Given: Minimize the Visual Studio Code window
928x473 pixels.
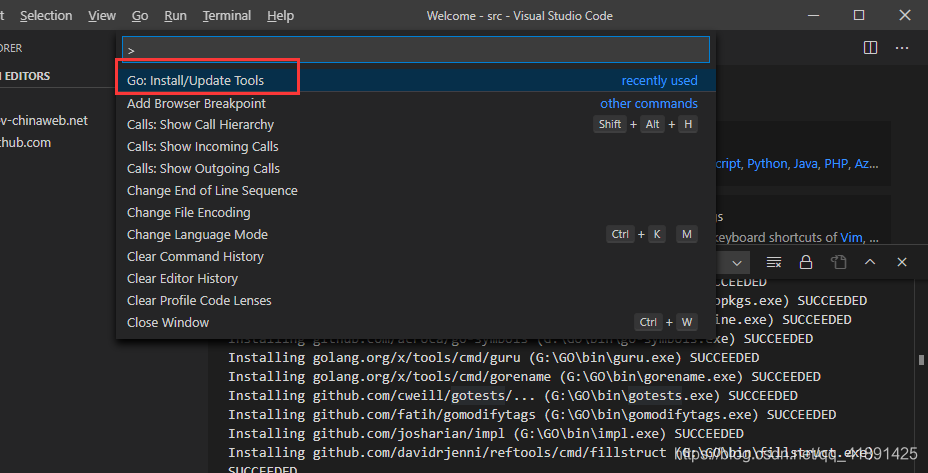Looking at the screenshot, I should click(814, 15).
